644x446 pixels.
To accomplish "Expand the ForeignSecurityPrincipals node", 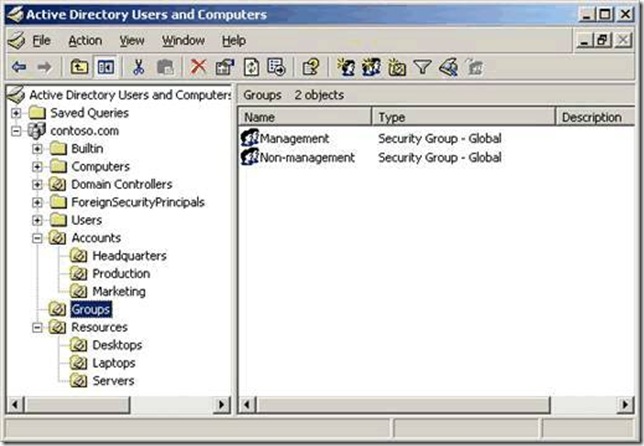I will click(x=37, y=202).
